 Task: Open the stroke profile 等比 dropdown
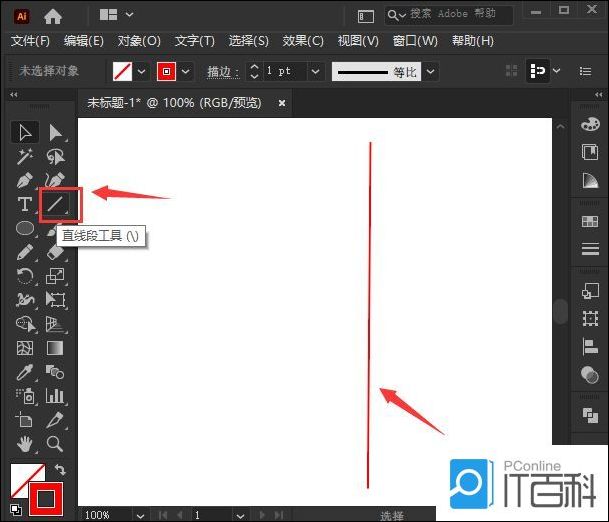tap(430, 71)
